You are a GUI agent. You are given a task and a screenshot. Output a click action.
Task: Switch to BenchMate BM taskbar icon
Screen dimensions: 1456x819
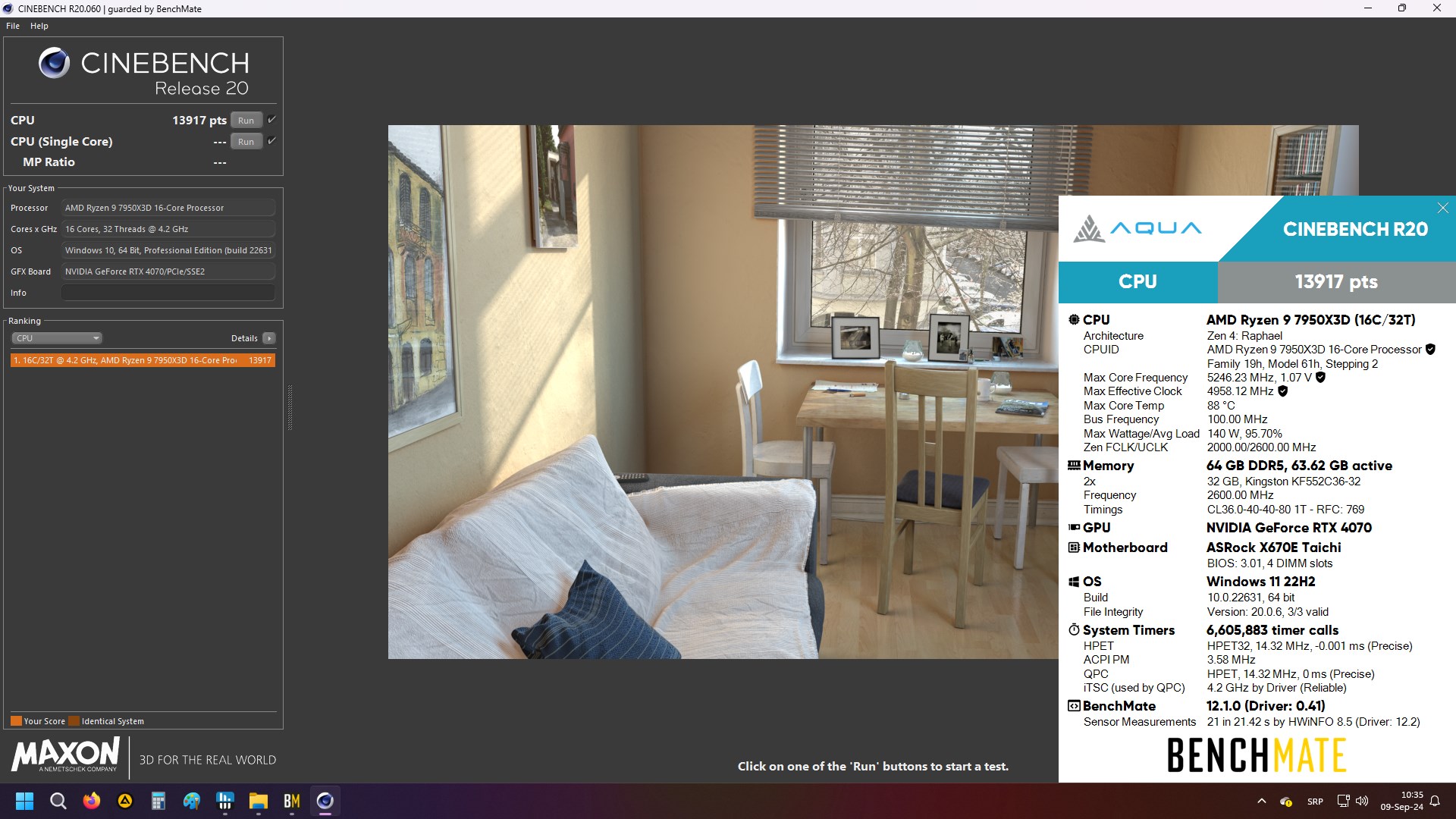point(291,801)
